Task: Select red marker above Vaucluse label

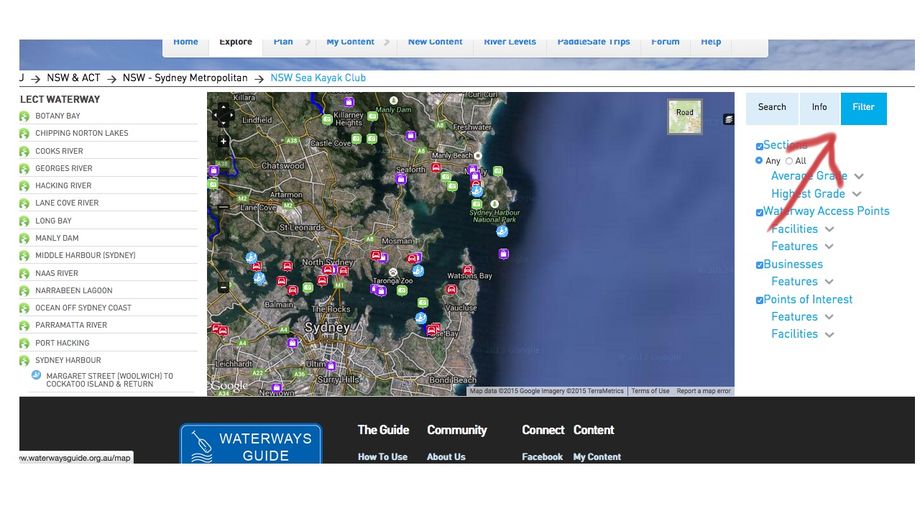Action: 451,289
